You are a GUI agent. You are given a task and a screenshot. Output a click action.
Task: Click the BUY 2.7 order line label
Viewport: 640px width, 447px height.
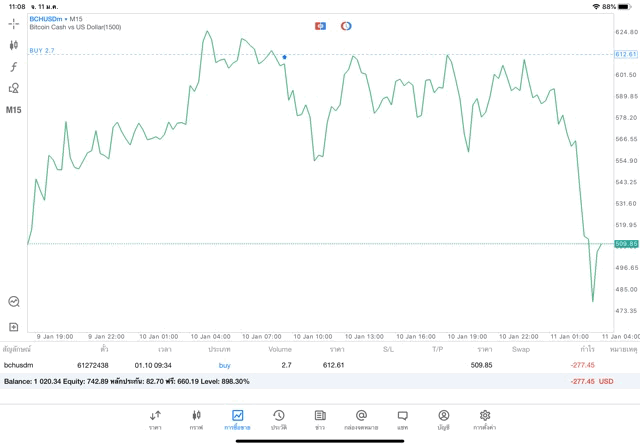(x=42, y=50)
